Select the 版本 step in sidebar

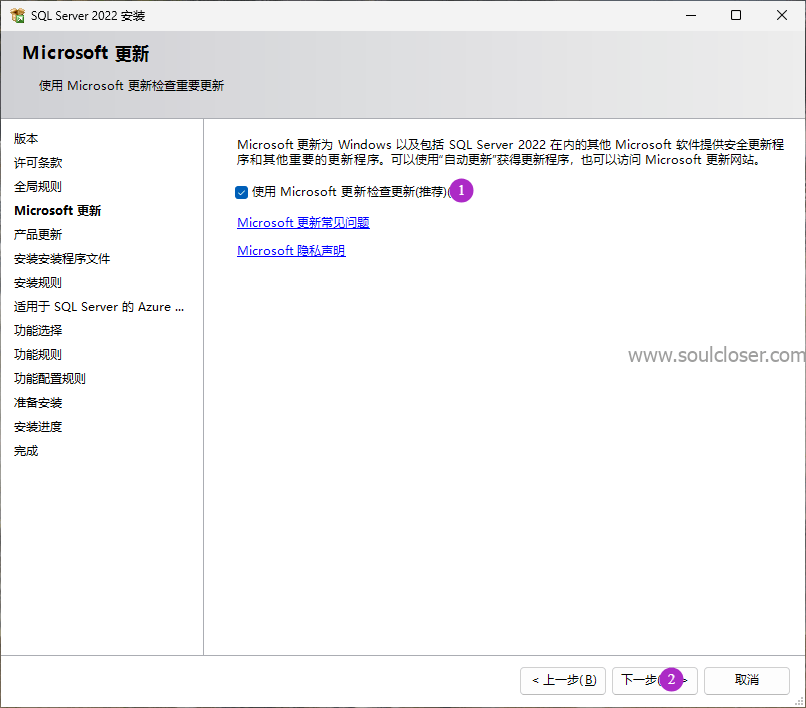point(26,138)
